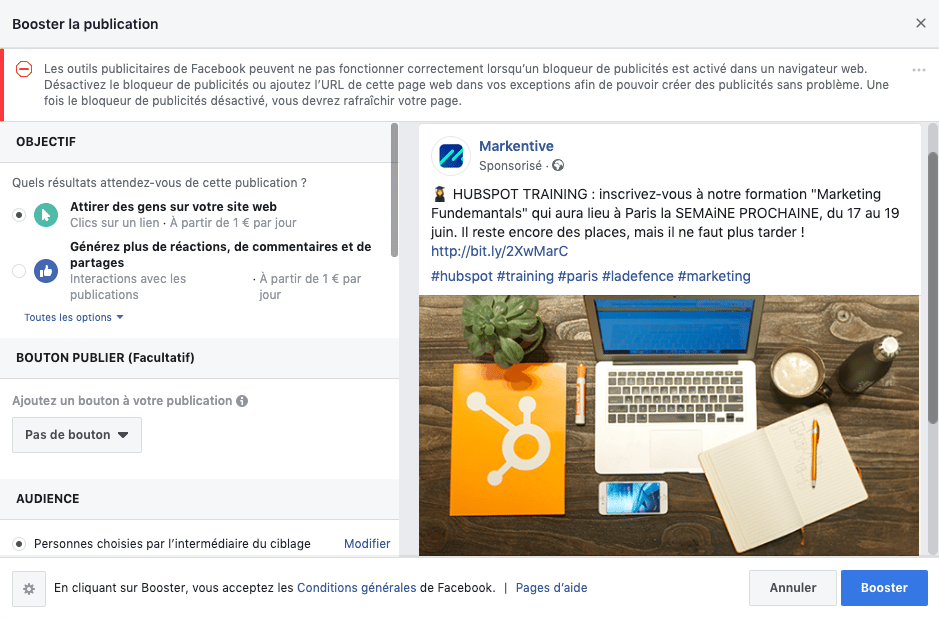This screenshot has height=618, width=939.
Task: Click the gear settings icon at bottom left
Action: coord(29,589)
